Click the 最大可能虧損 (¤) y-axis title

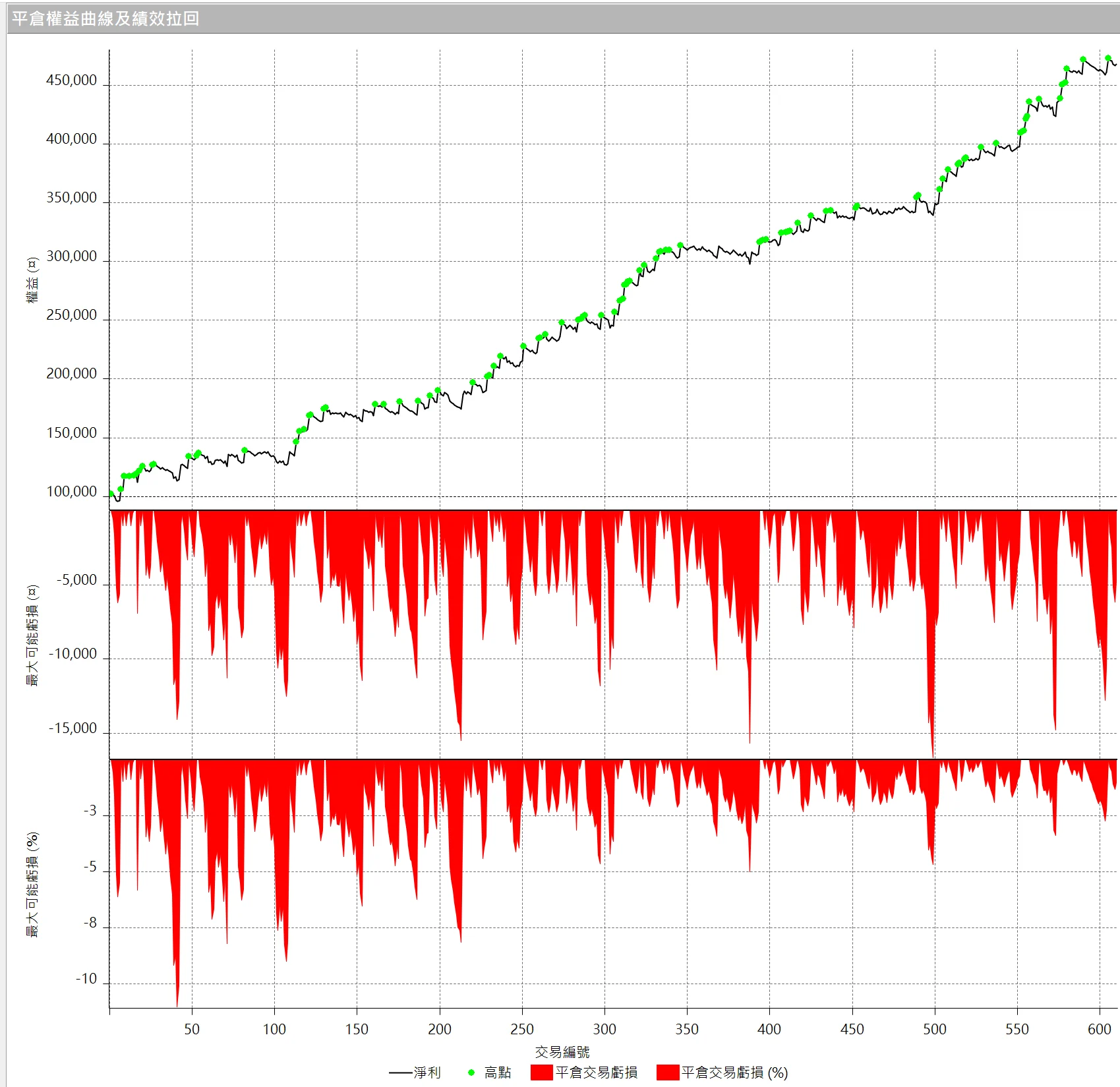32,635
